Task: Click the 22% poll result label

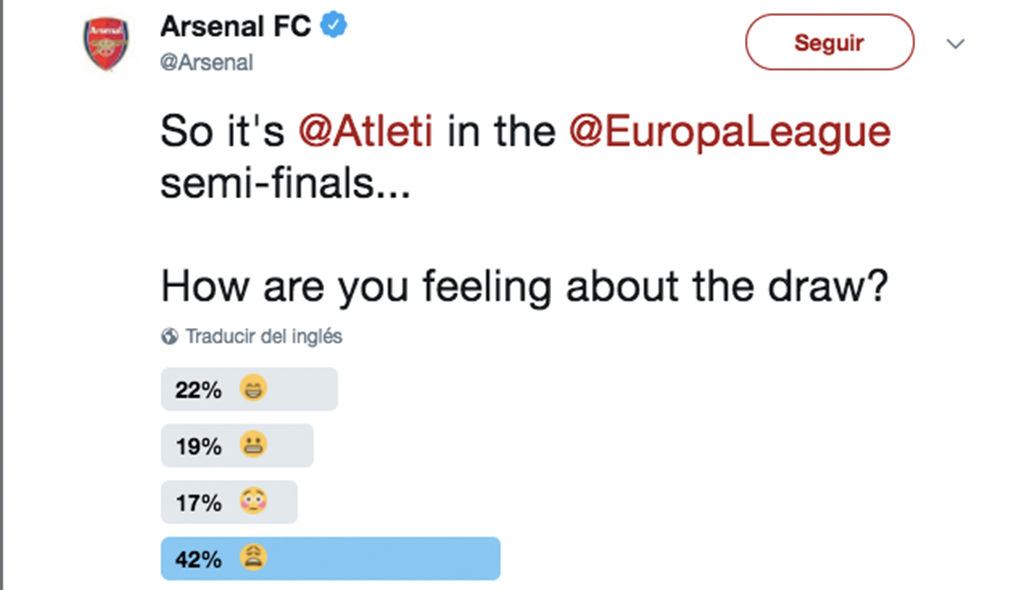Action: pos(198,390)
